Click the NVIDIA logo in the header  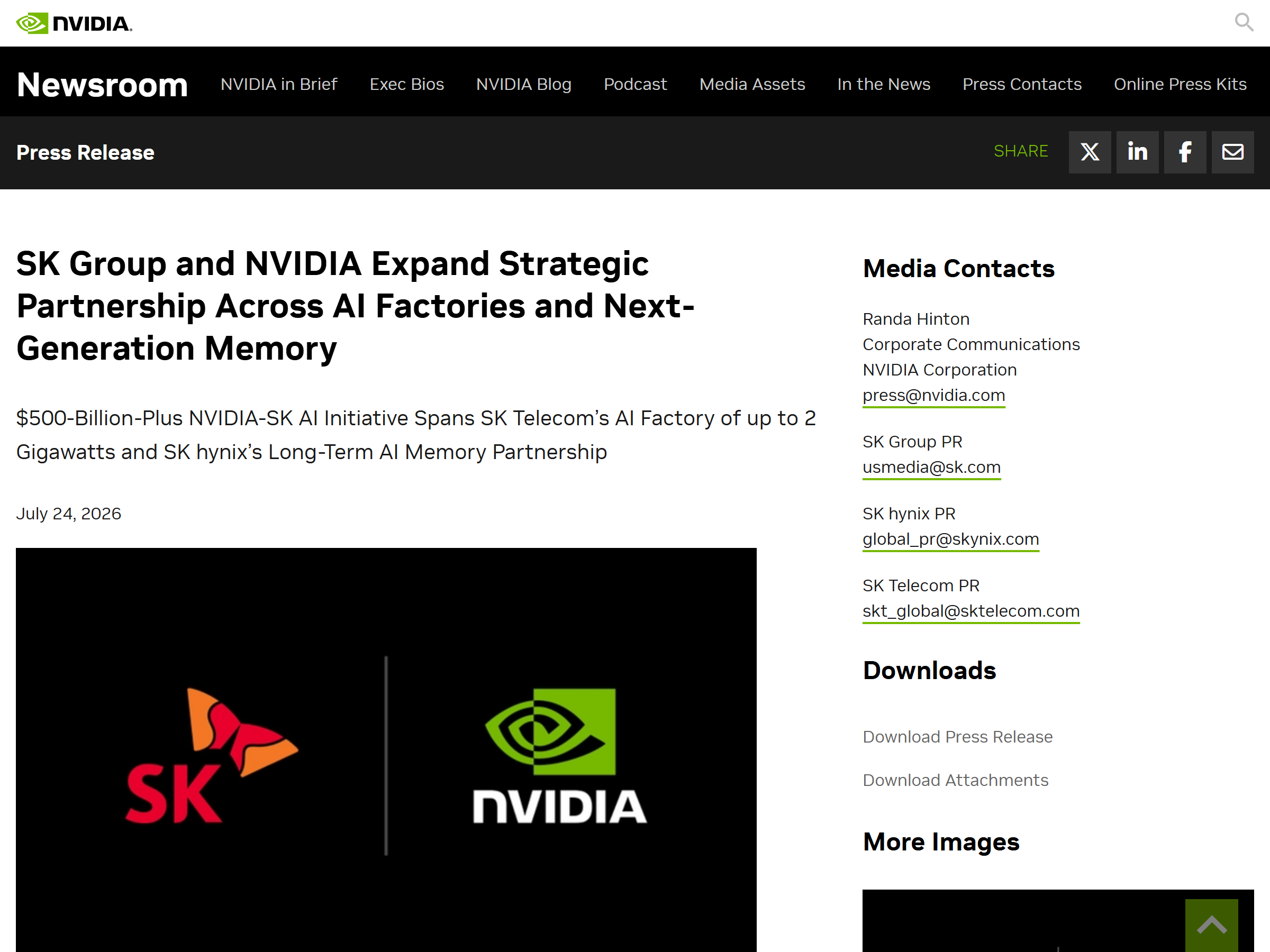pyautogui.click(x=74, y=23)
